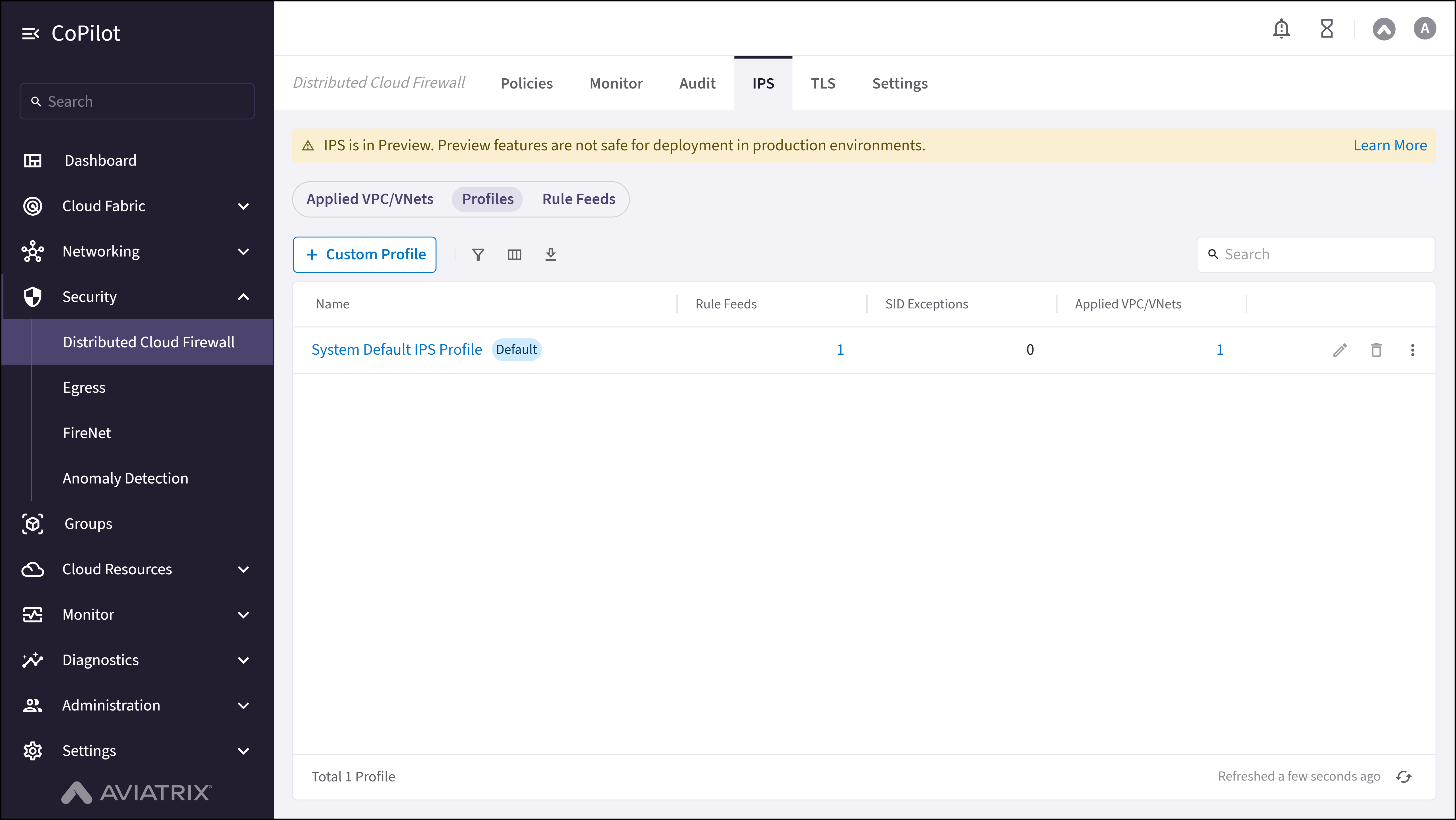Open the System Default IPS Profile link

[x=396, y=350]
